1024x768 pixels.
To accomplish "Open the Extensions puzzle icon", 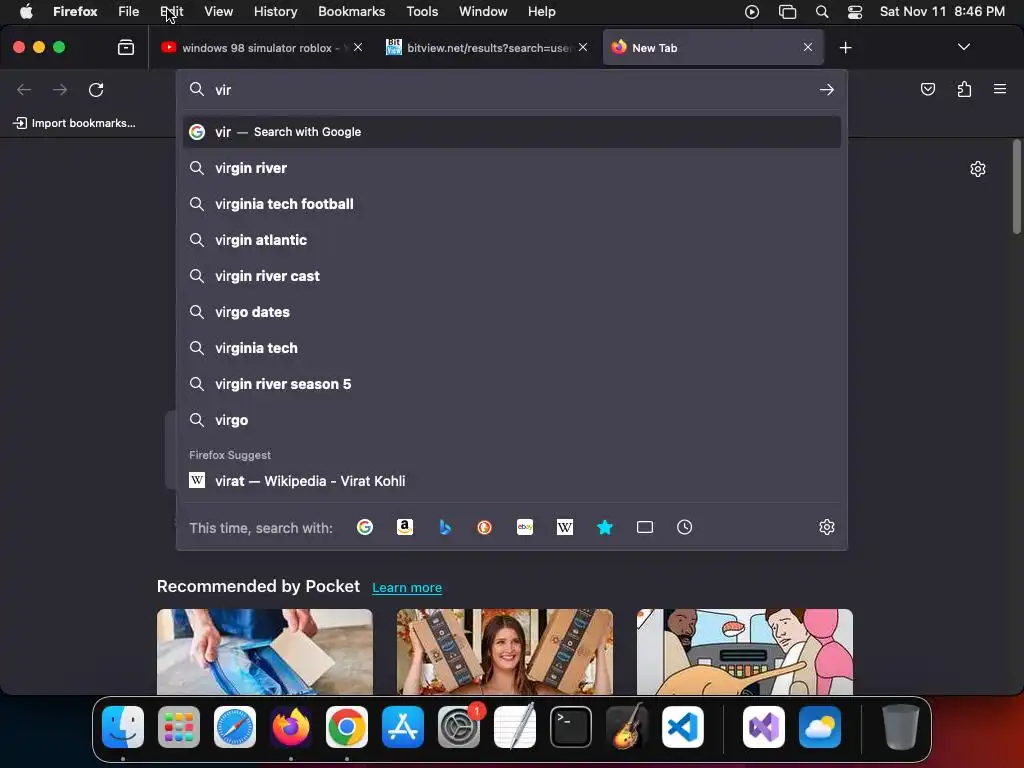I will point(964,89).
